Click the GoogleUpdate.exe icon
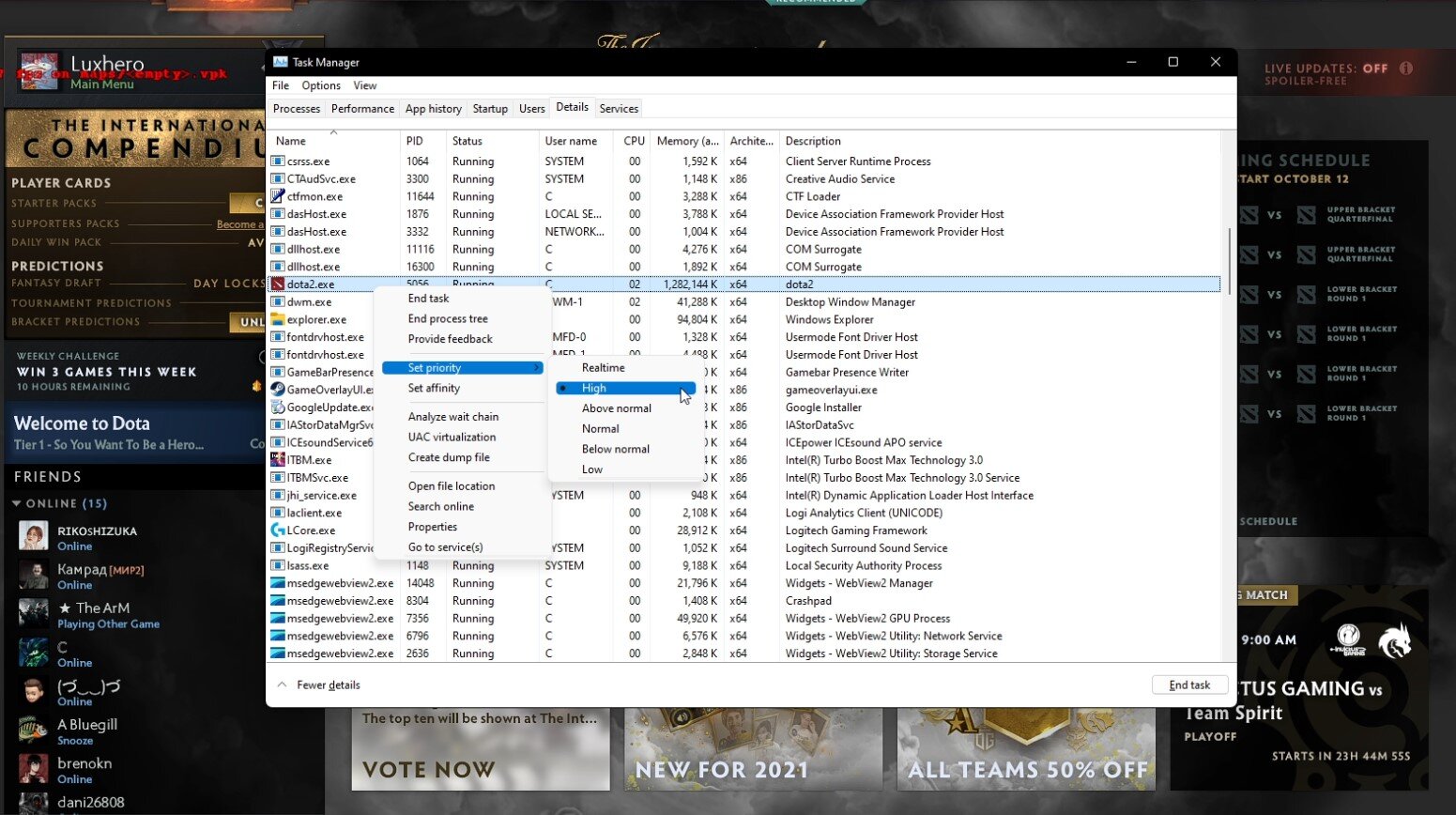Screen dimensions: 1456x815 [x=278, y=407]
